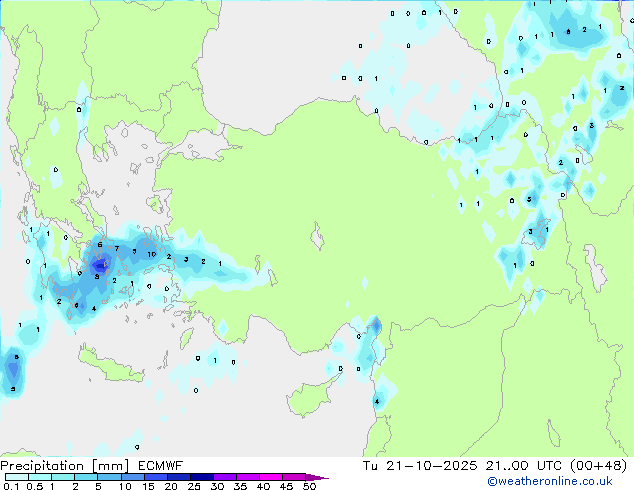Click the legend scale label '25'

pos(194,486)
